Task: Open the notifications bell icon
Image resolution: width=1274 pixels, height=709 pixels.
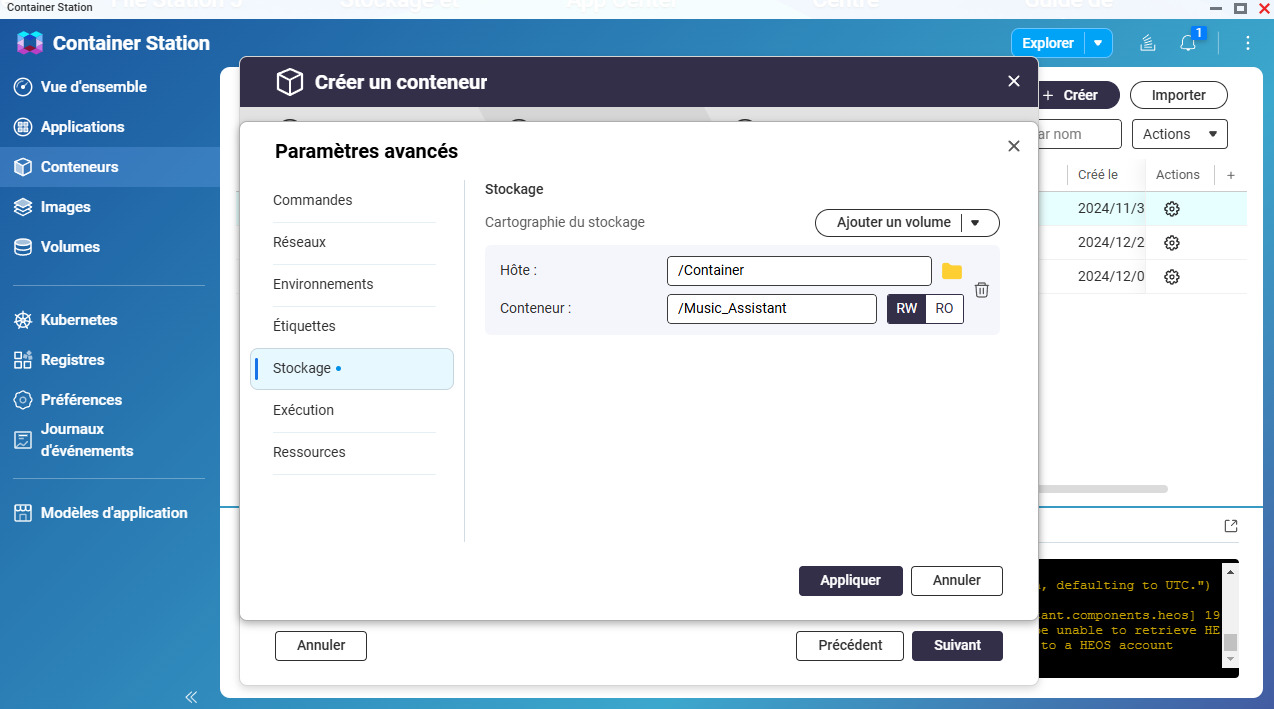Action: point(1188,43)
